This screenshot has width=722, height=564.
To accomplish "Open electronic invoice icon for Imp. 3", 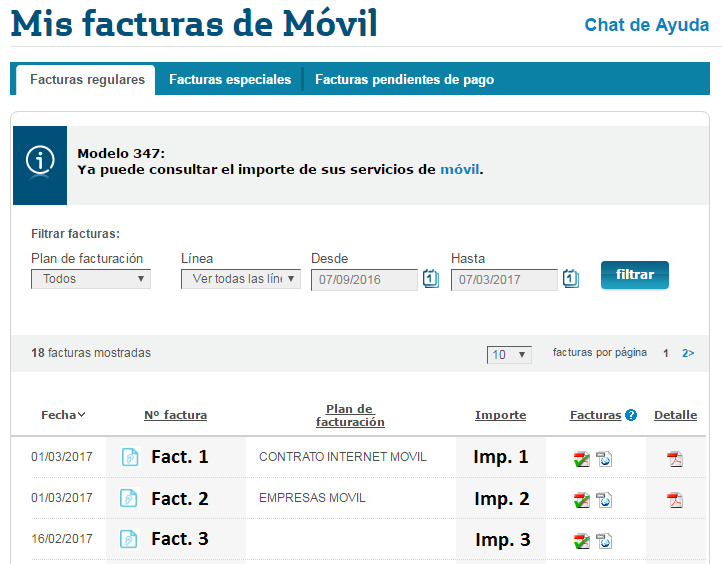I will point(604,540).
